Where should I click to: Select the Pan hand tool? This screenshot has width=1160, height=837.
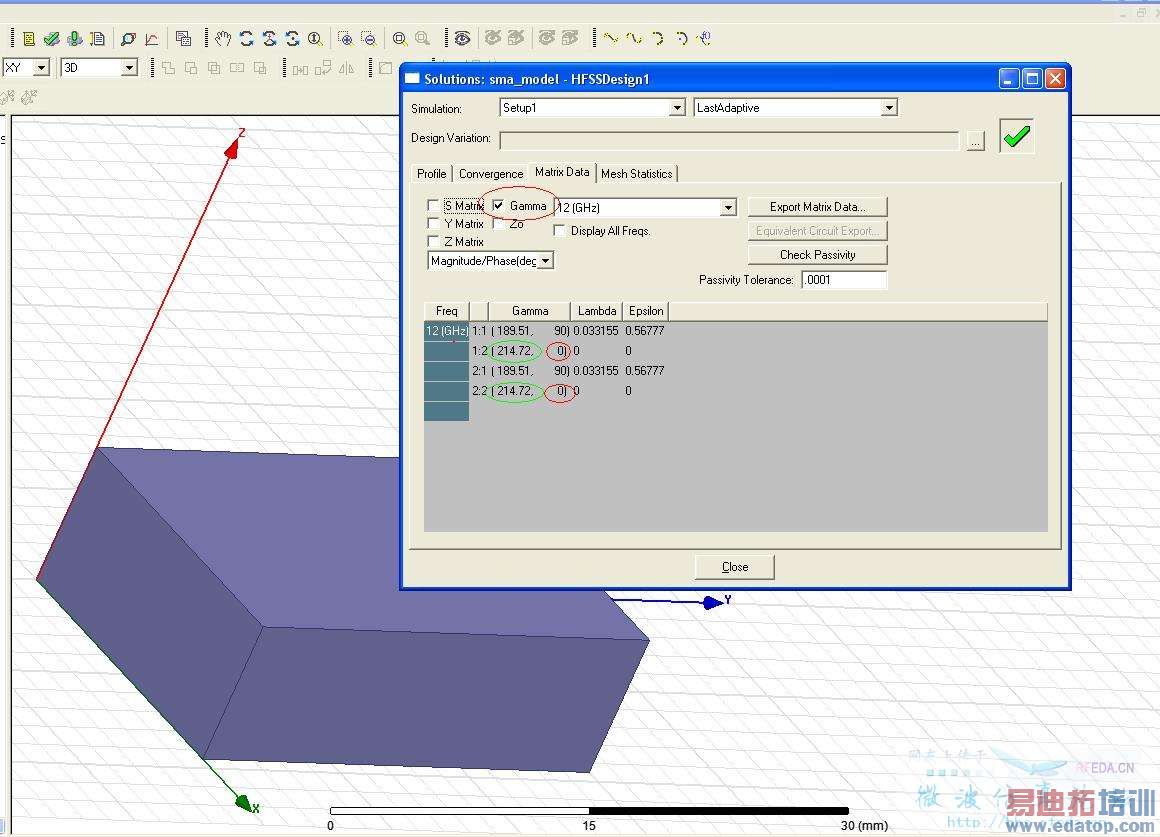pyautogui.click(x=223, y=39)
